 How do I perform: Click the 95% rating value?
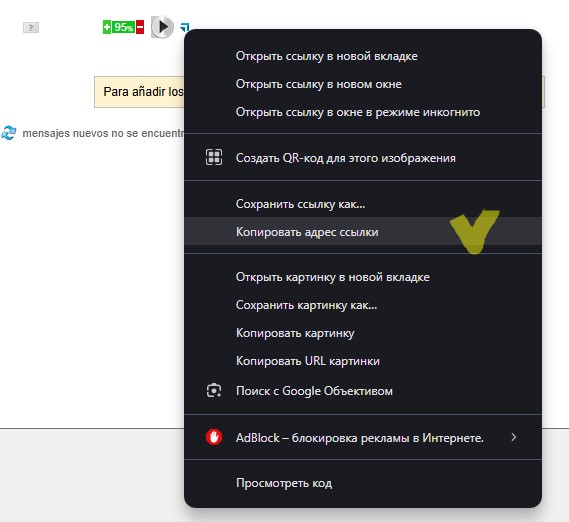[x=124, y=27]
